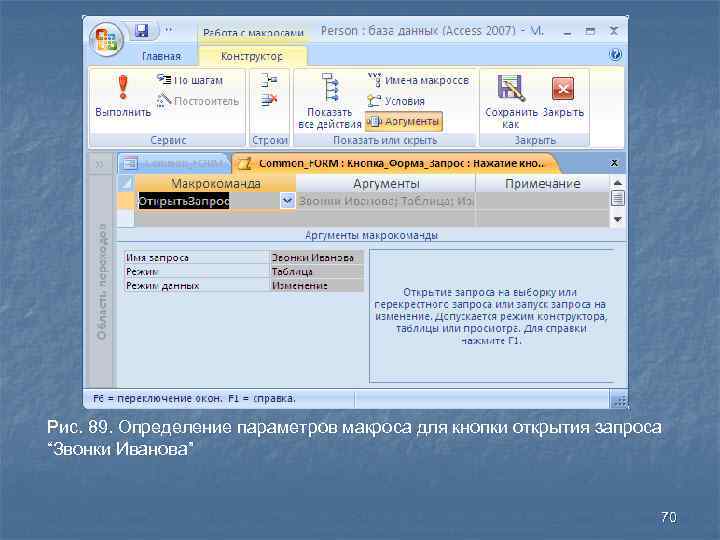Toggle Аргументы column display
720x540 pixels.
tap(404, 121)
